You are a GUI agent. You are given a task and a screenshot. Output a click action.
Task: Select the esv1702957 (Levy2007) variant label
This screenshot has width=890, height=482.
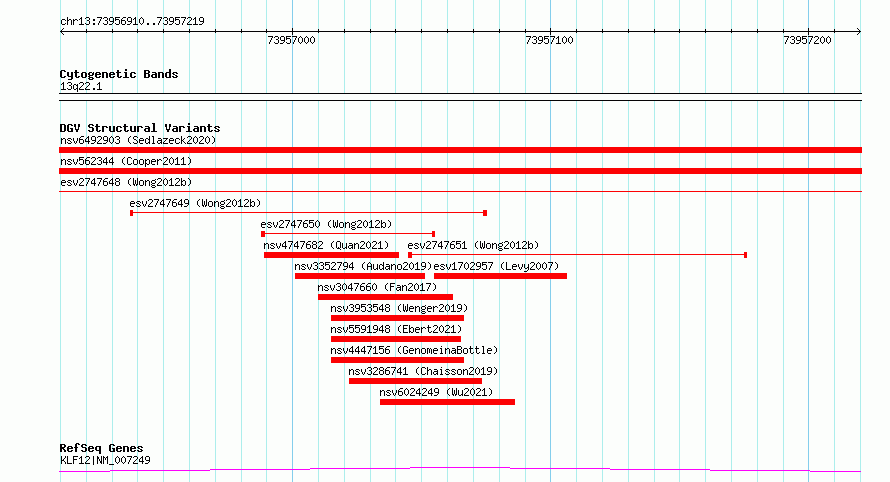coord(496,266)
